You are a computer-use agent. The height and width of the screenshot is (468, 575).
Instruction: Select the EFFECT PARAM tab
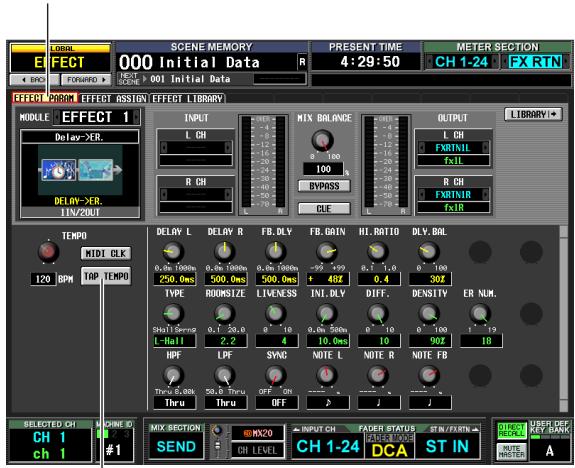[x=45, y=98]
